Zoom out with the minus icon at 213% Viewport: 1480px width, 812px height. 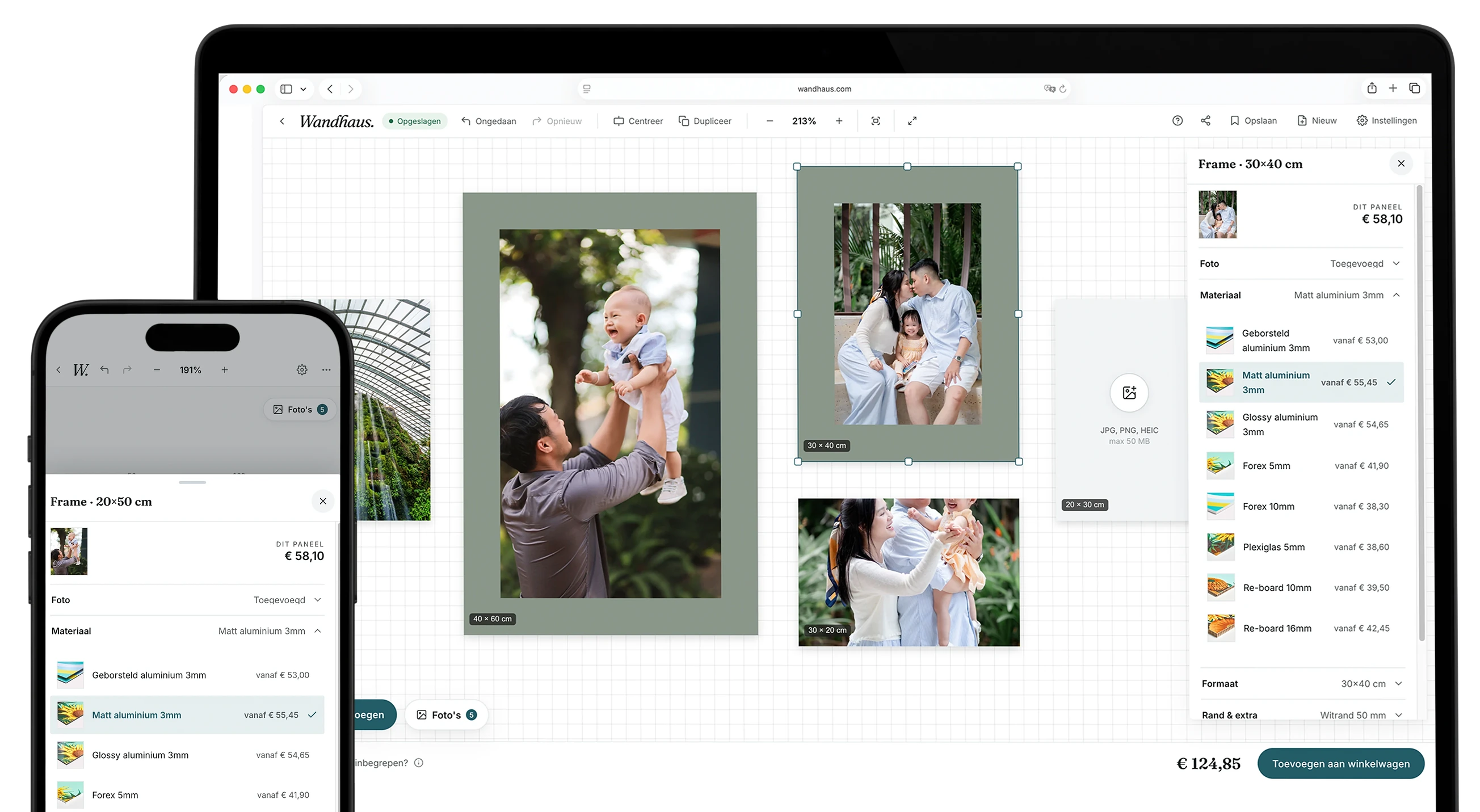(770, 121)
